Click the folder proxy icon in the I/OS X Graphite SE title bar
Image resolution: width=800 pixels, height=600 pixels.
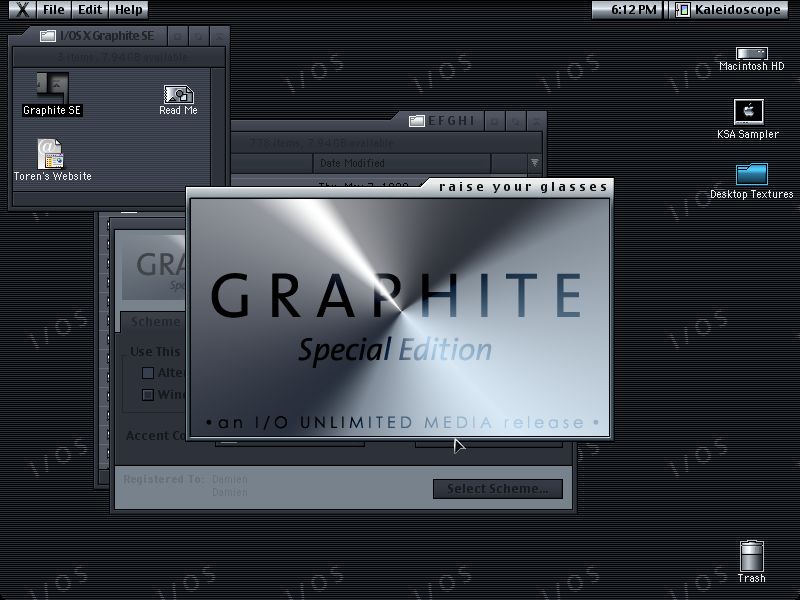point(48,36)
